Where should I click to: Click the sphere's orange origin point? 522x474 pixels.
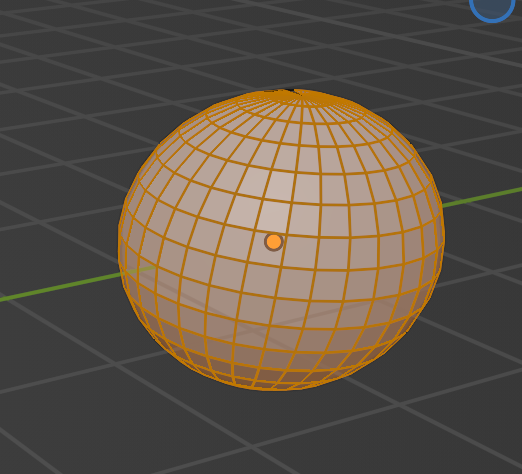(274, 242)
